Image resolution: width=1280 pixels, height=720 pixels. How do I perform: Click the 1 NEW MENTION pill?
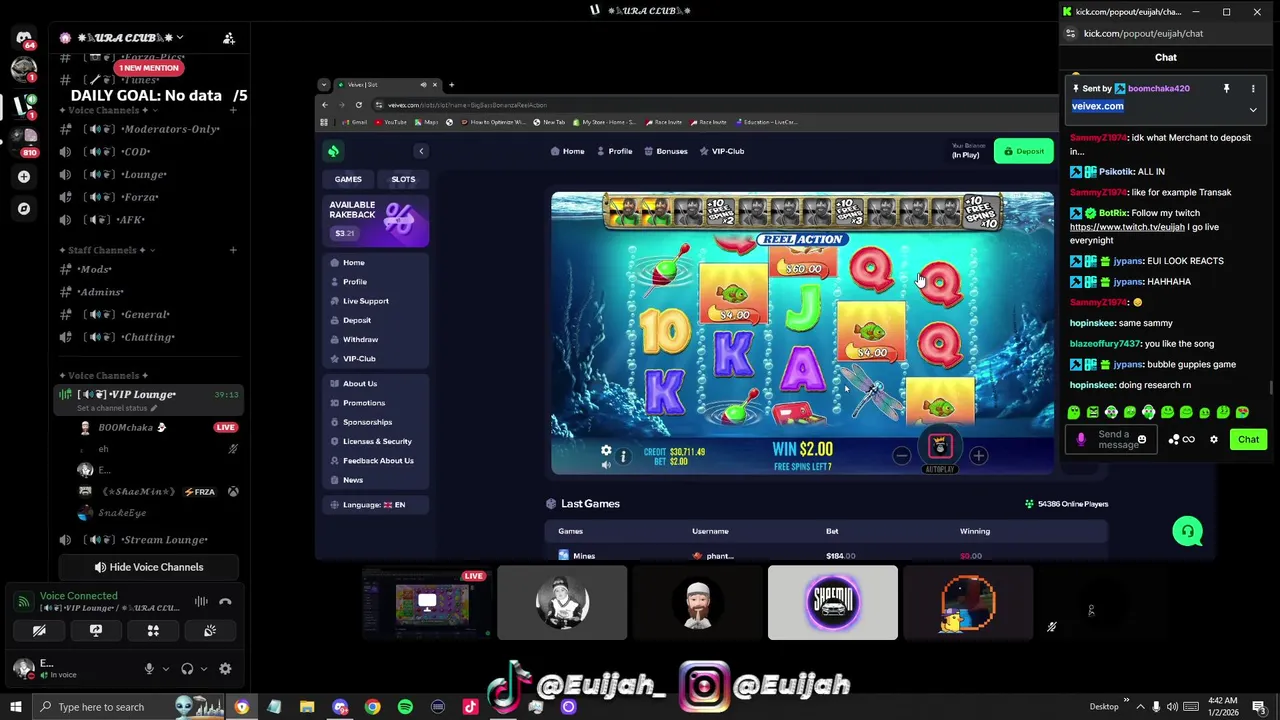point(149,68)
